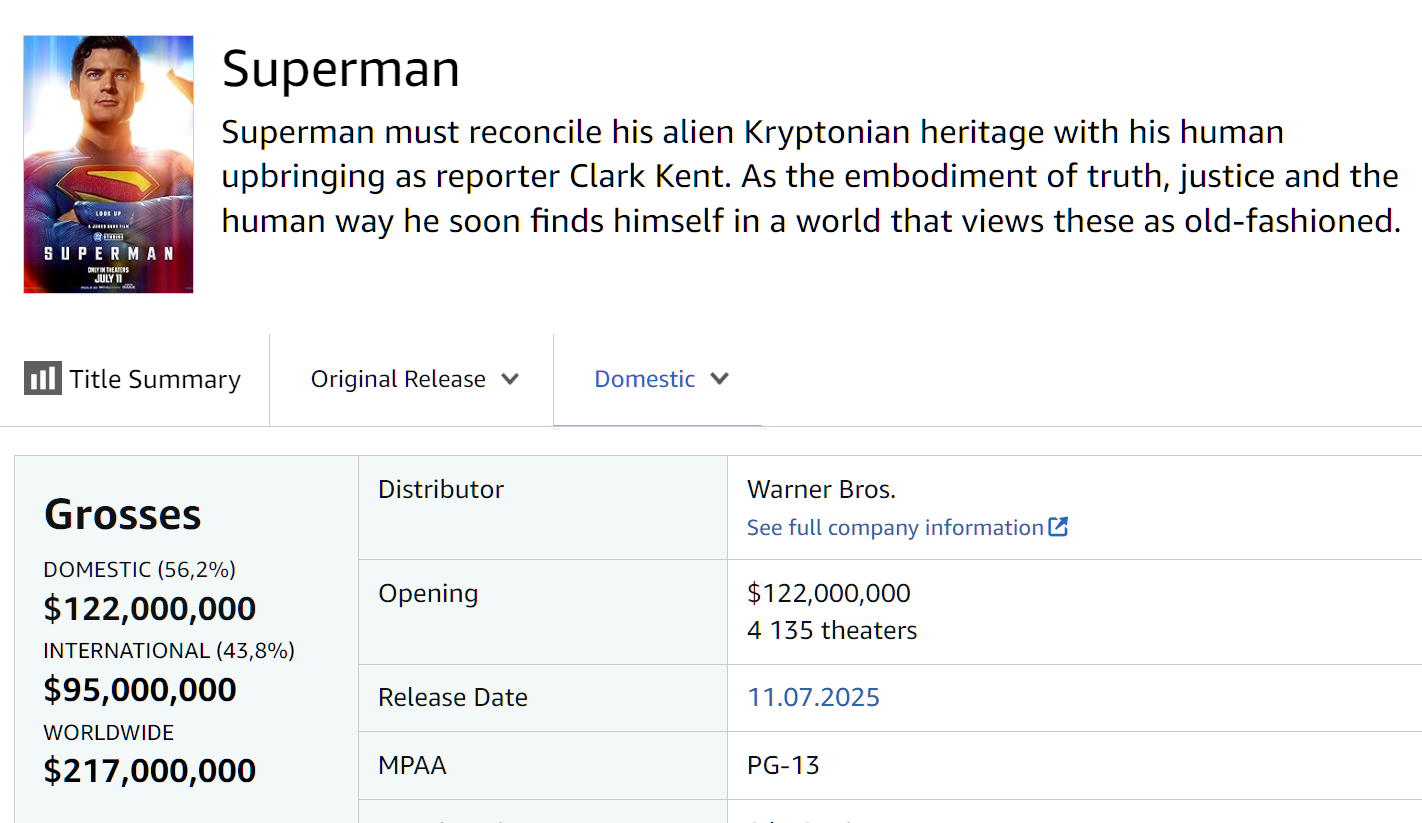Screen dimensions: 1422x823
Task: Click the external link icon after company information
Action: point(1058,527)
